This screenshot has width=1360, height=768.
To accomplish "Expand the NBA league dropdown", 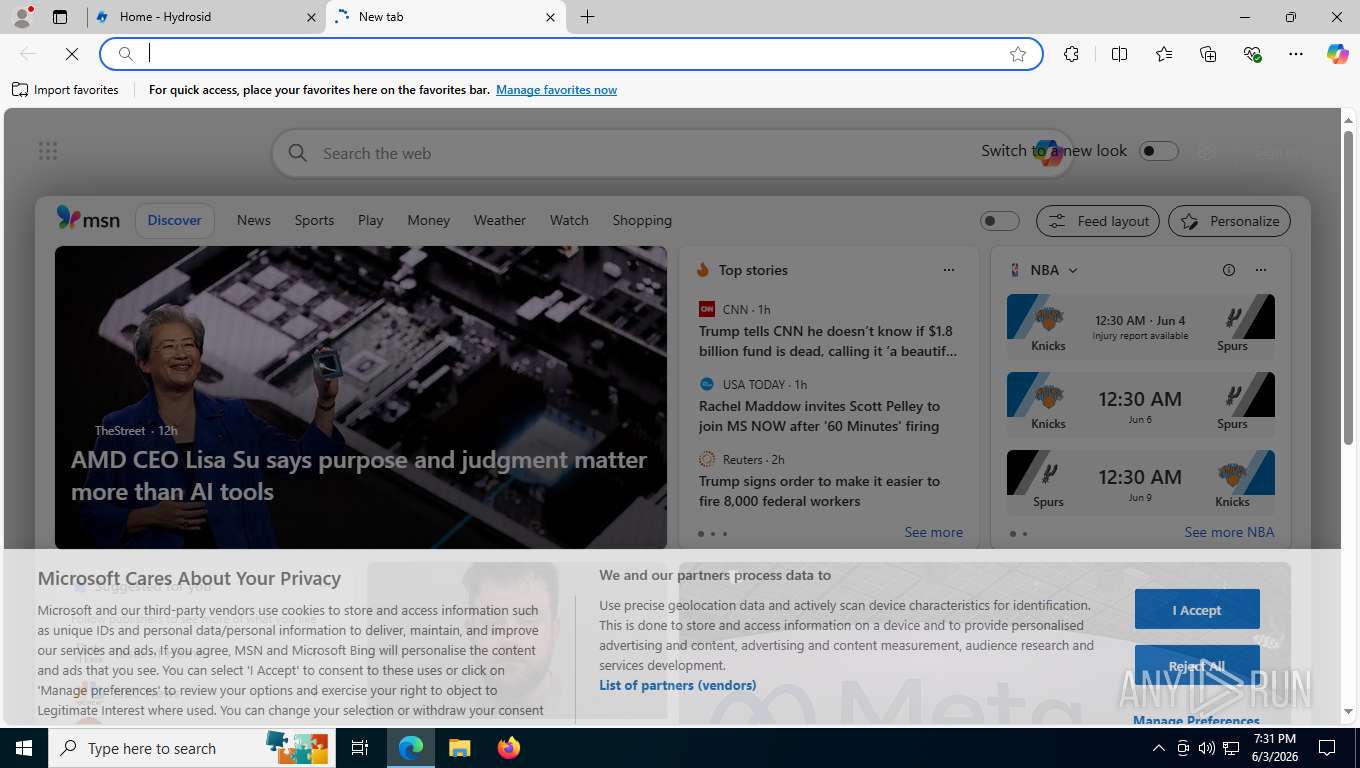I will [1073, 271].
